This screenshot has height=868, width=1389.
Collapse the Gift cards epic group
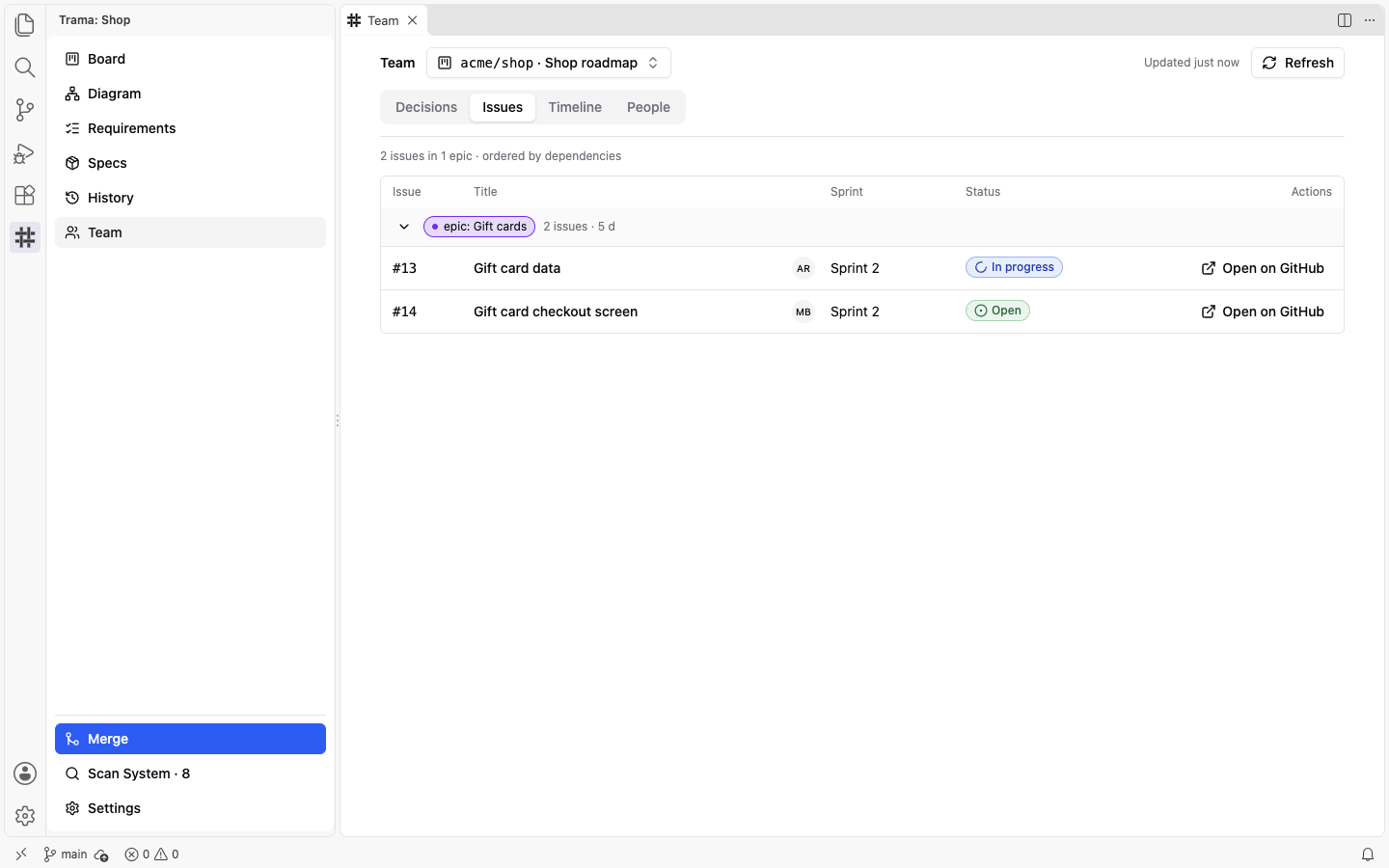point(404,227)
